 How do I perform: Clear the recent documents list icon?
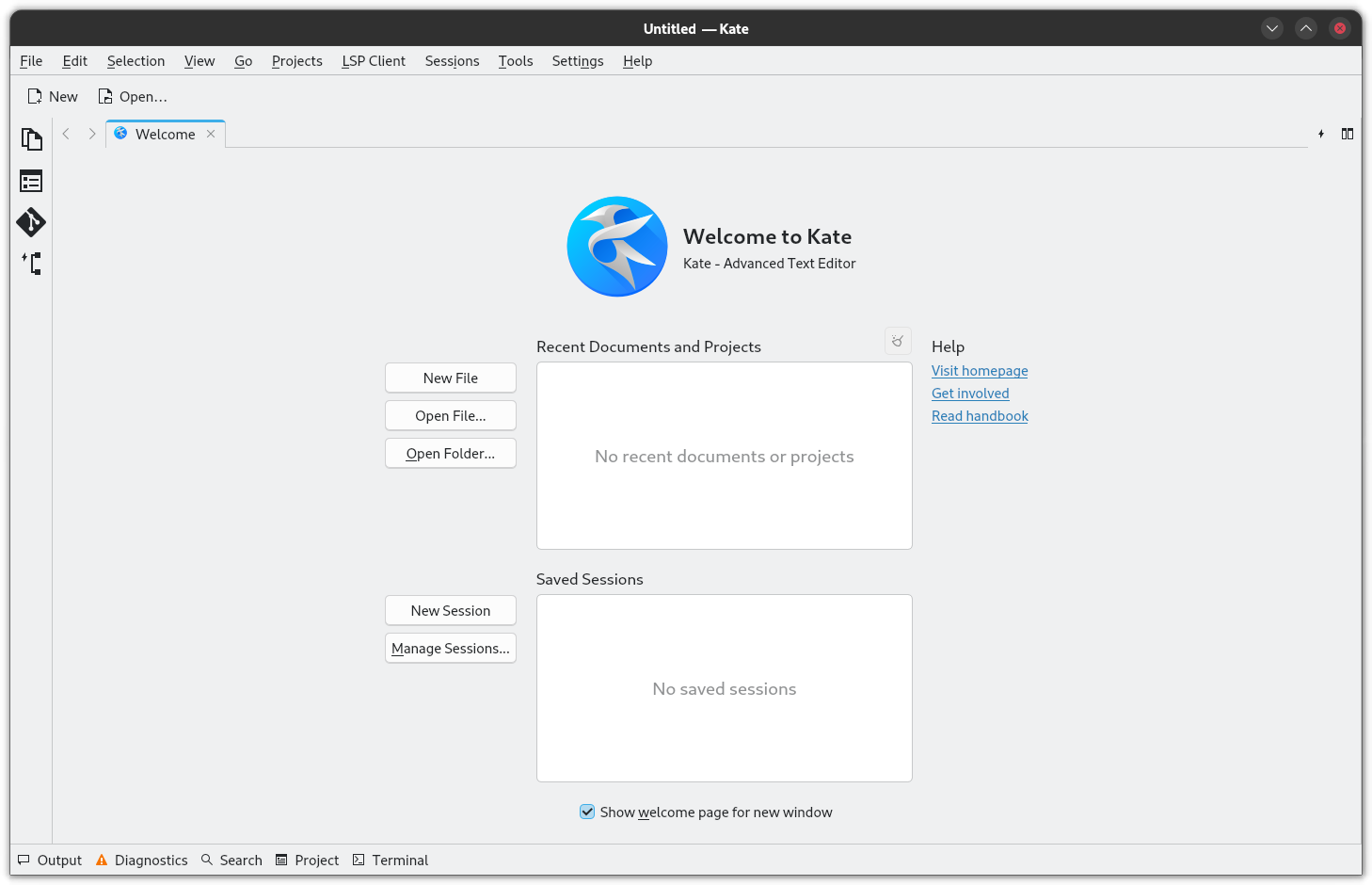click(898, 341)
